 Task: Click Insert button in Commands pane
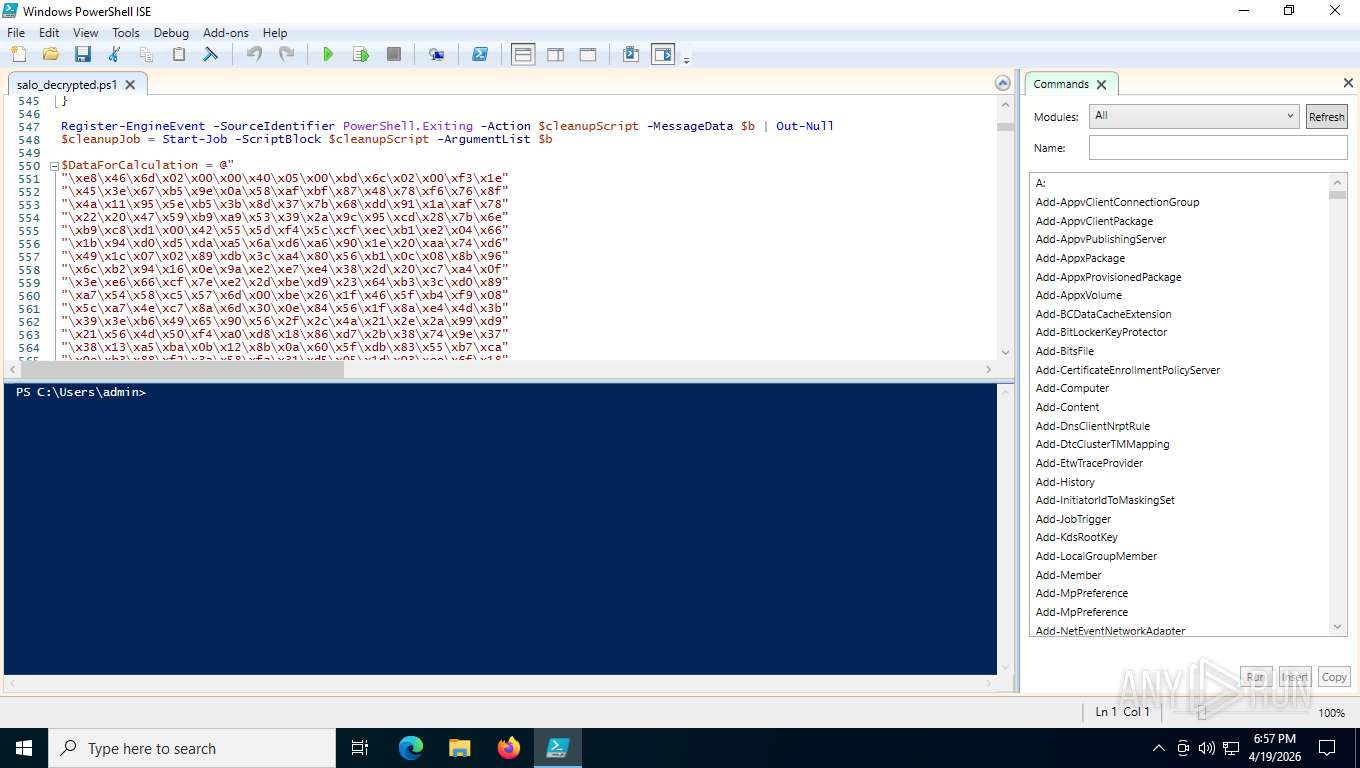pos(1295,677)
